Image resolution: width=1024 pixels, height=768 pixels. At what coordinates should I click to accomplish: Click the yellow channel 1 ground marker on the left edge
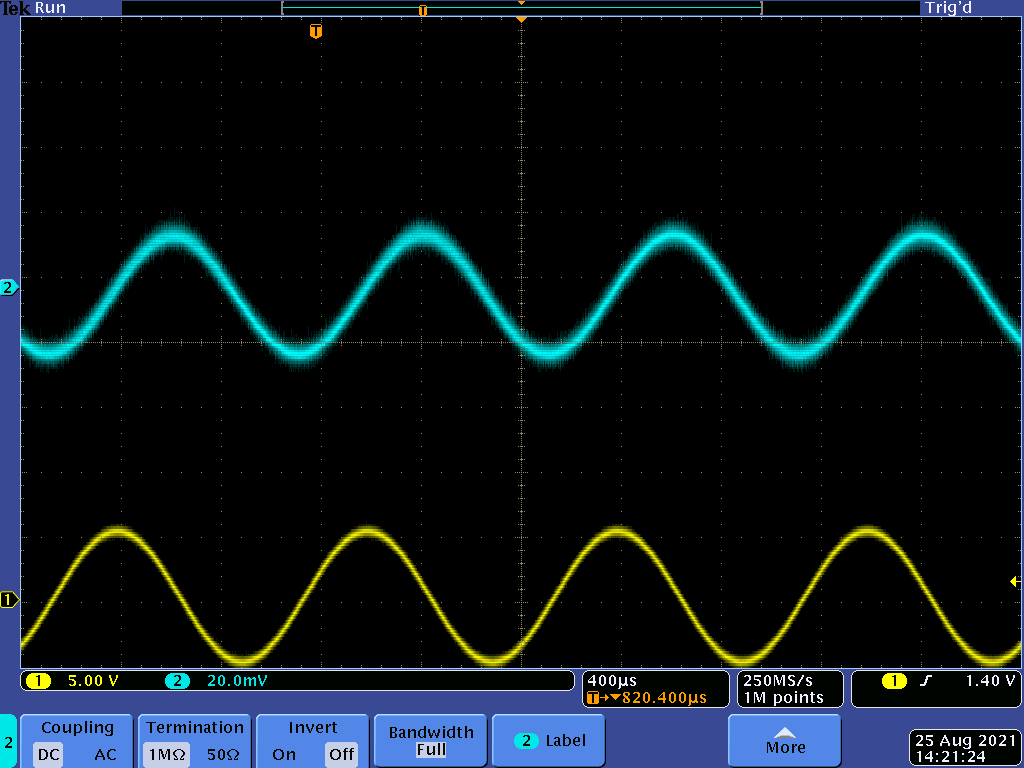point(9,600)
